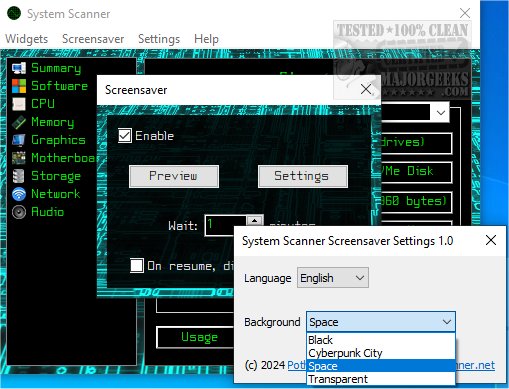The height and width of the screenshot is (389, 509).
Task: Select the Software Windows logo icon
Action: point(19,86)
